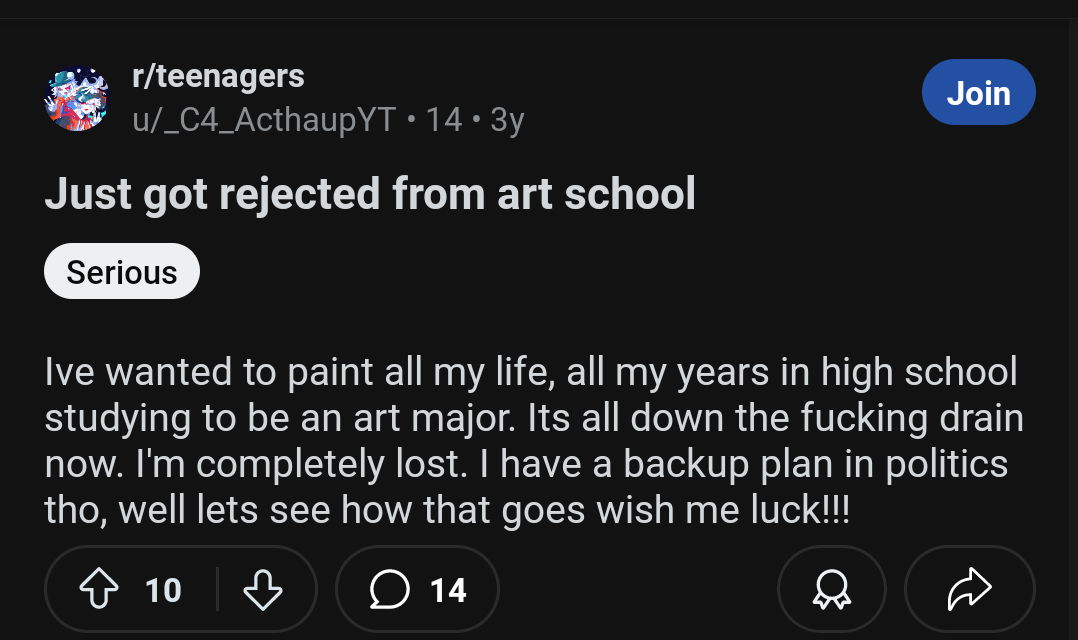Open the 'Just got rejected from art school' title
The height and width of the screenshot is (640, 1078).
coord(370,194)
